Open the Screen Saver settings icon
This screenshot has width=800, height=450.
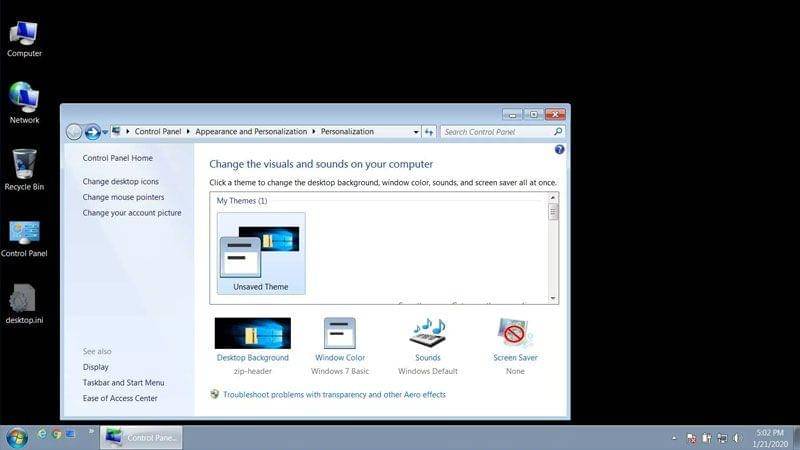click(x=515, y=333)
